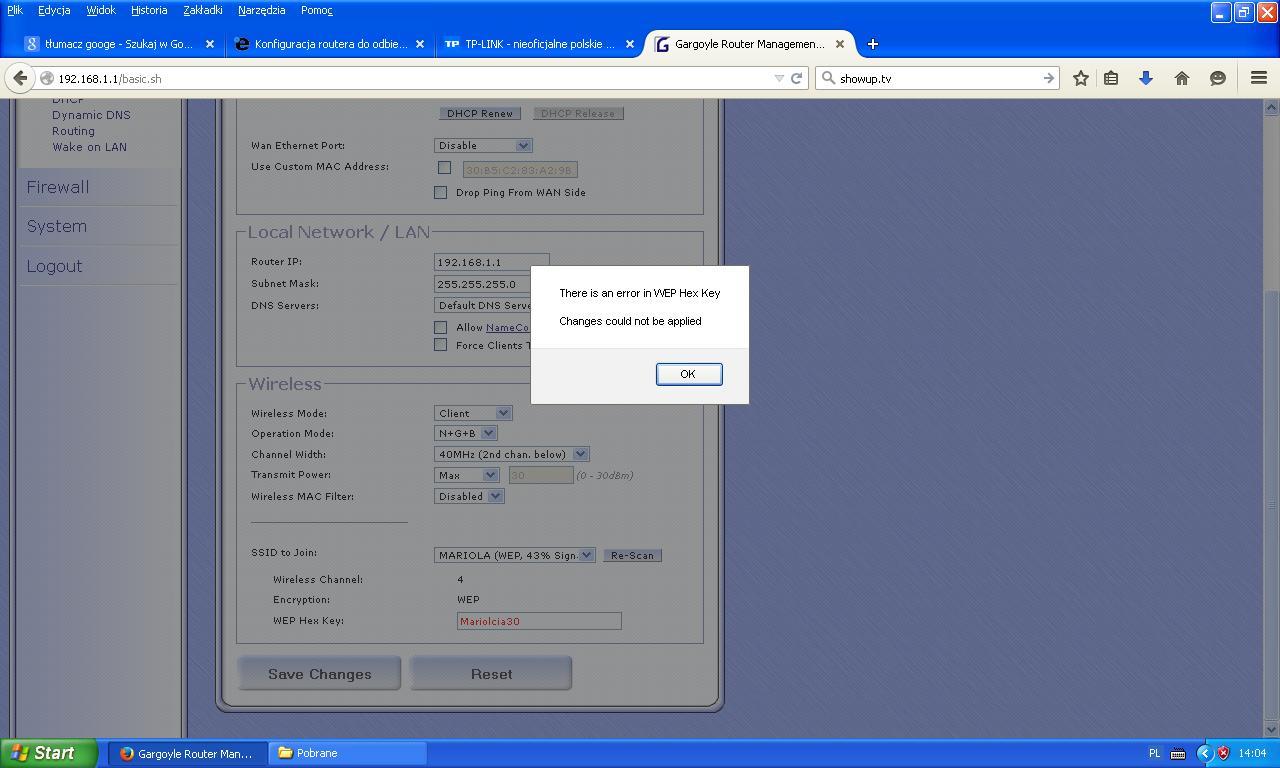Open the downloads arrow icon
The width and height of the screenshot is (1280, 768).
1146,78
